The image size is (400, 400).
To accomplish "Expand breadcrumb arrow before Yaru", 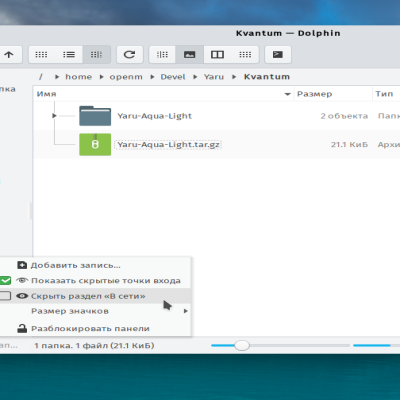I will point(195,77).
